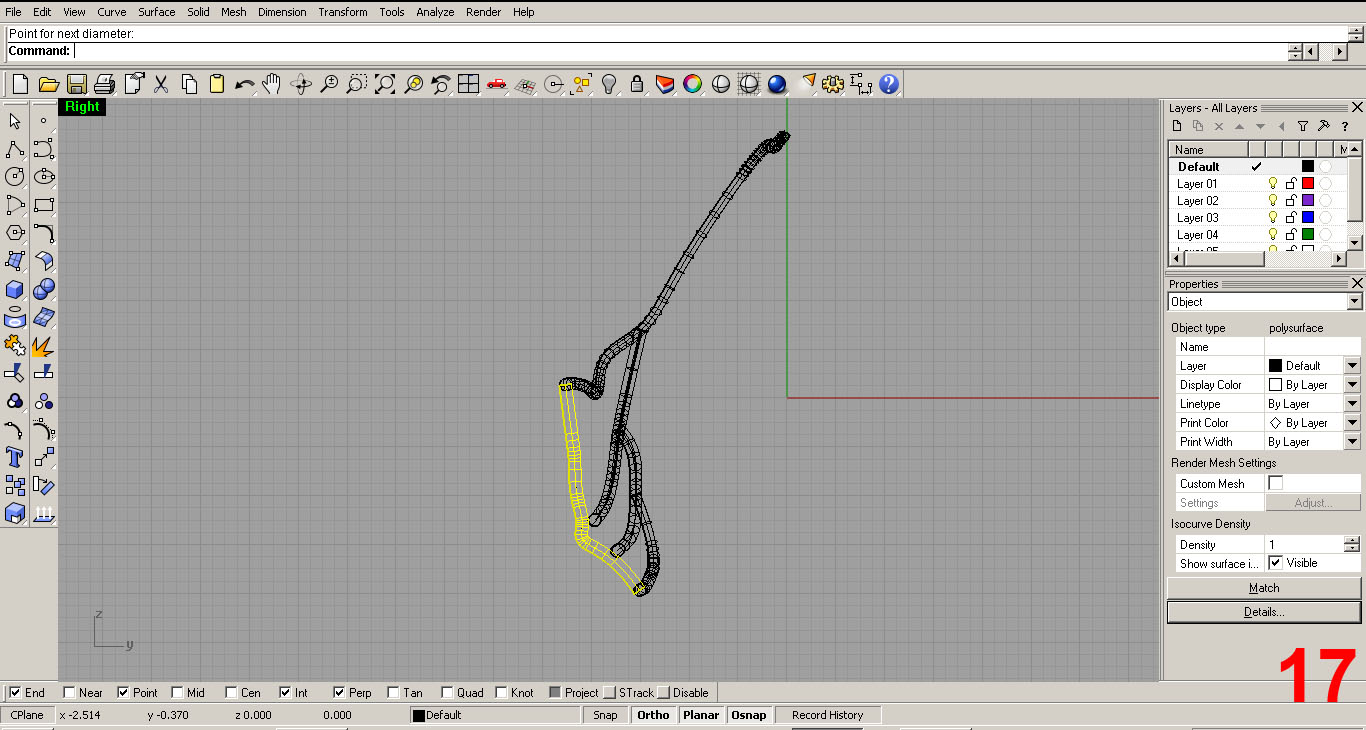This screenshot has width=1366, height=730.
Task: Open the File menu
Action: tap(13, 12)
